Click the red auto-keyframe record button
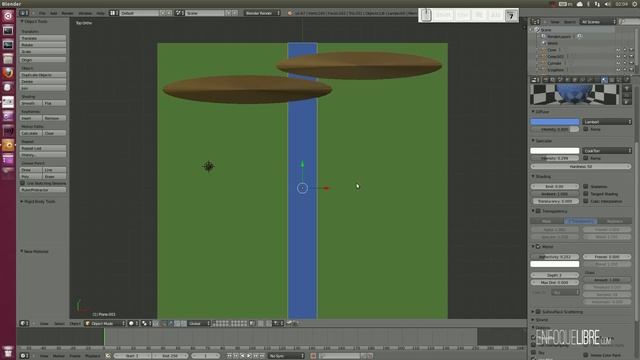 313,356
